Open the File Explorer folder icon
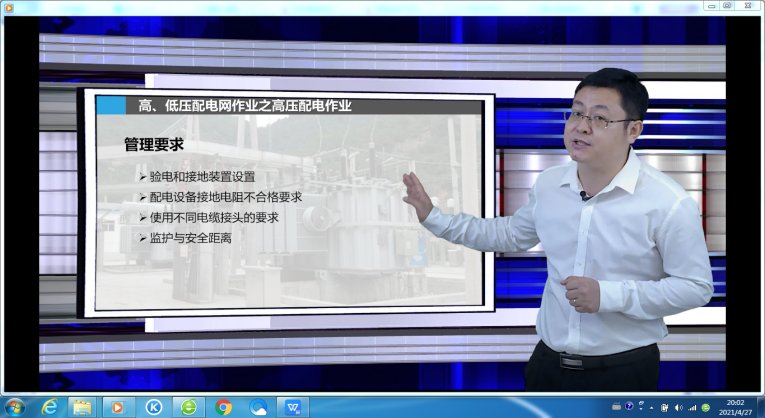Viewport: 765px width, 418px height. pyautogui.click(x=82, y=407)
